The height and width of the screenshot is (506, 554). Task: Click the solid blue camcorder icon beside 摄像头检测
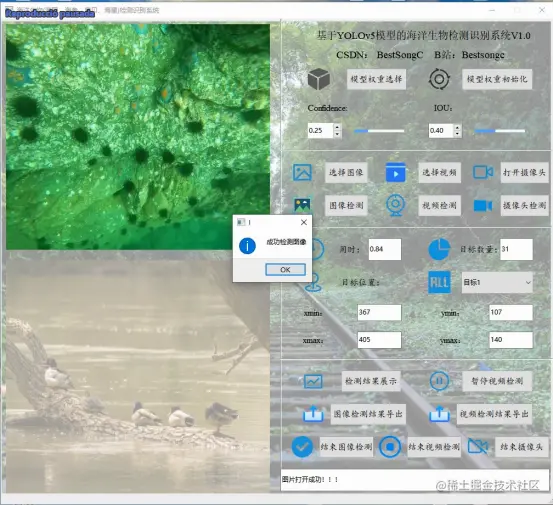point(483,205)
